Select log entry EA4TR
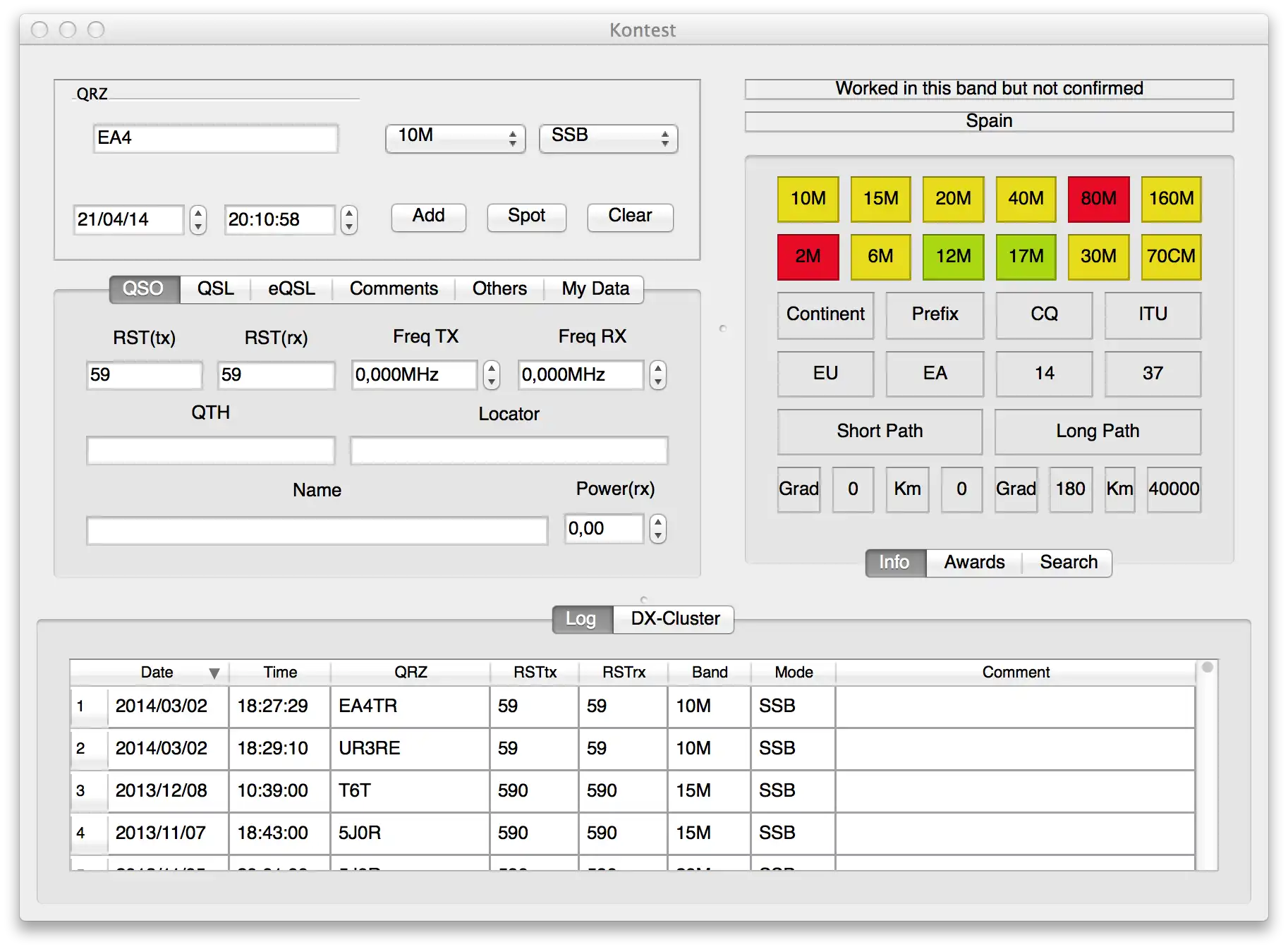 [632, 706]
